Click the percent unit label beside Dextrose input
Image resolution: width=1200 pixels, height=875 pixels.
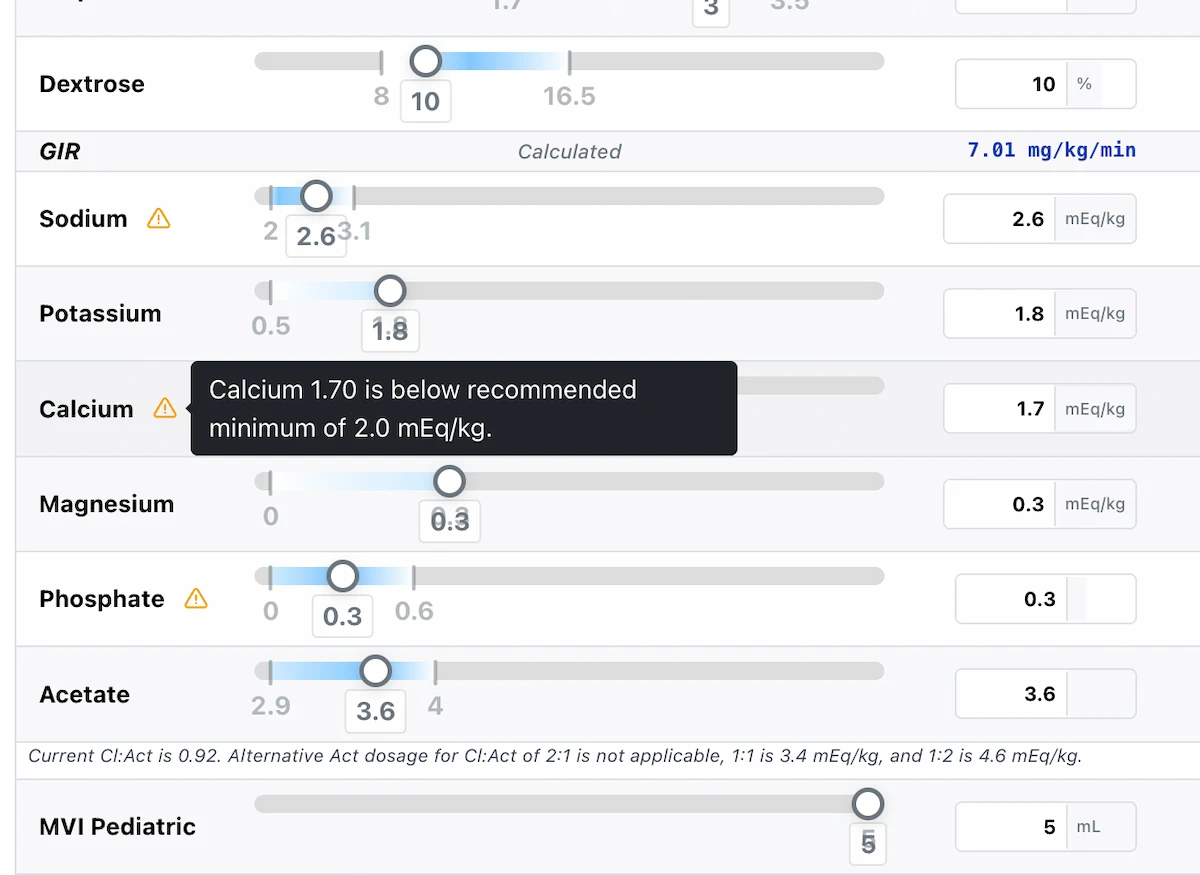(1084, 84)
